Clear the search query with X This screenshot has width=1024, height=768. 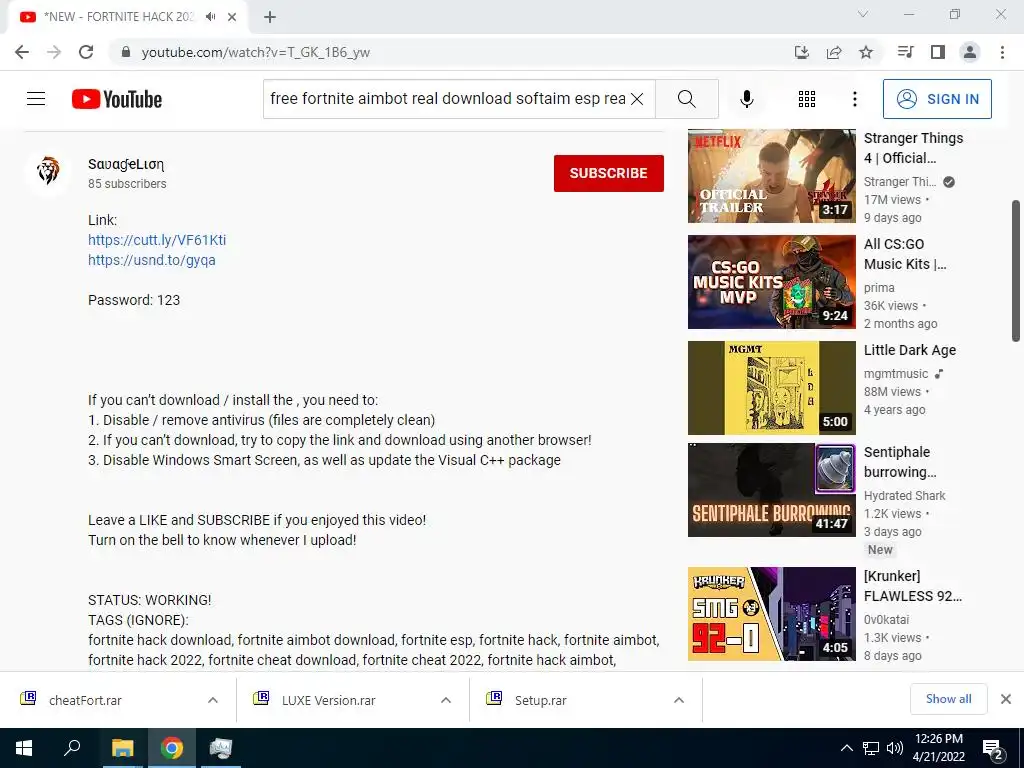[637, 99]
